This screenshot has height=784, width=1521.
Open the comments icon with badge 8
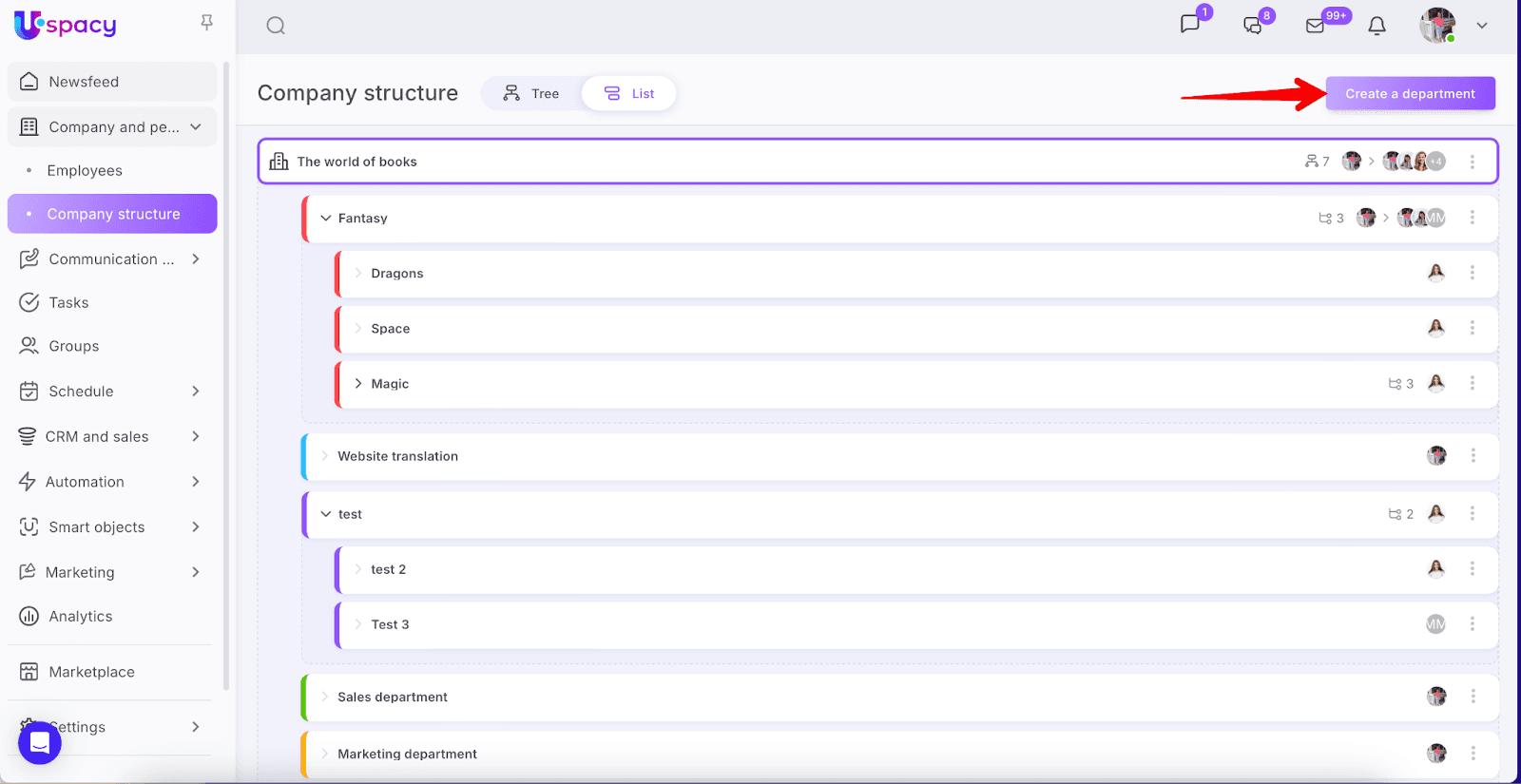pyautogui.click(x=1253, y=26)
